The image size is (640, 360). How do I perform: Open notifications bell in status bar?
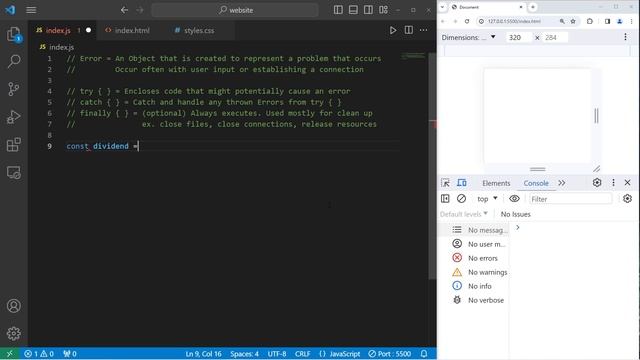[x=424, y=354]
